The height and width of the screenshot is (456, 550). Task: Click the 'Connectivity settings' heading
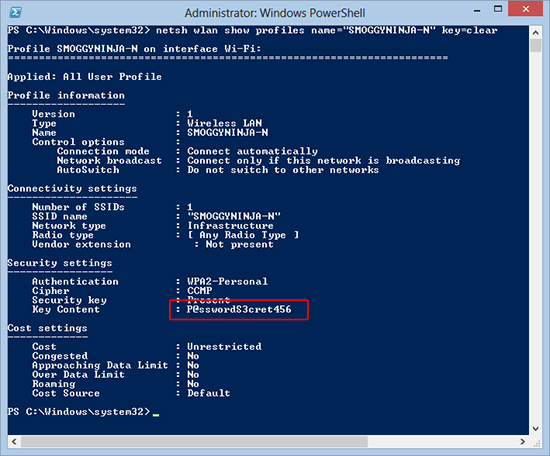coord(72,188)
